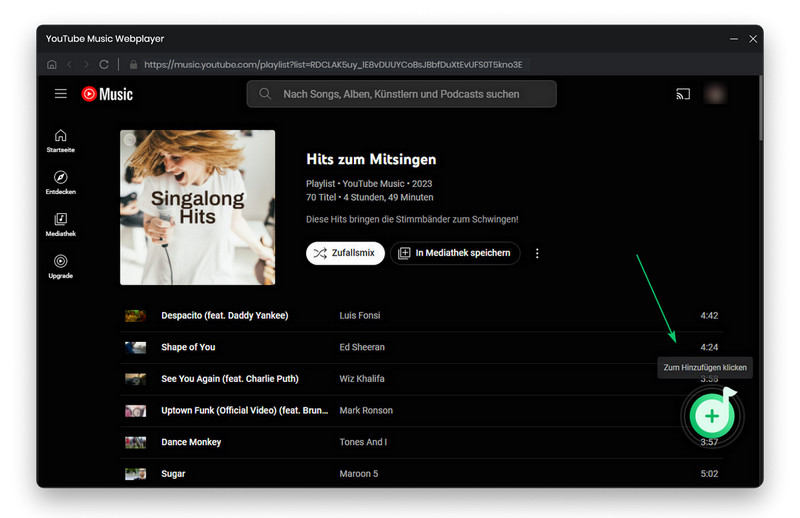This screenshot has height=518, width=800.
Task: Open Upgrade in the sidebar
Action: click(x=61, y=267)
